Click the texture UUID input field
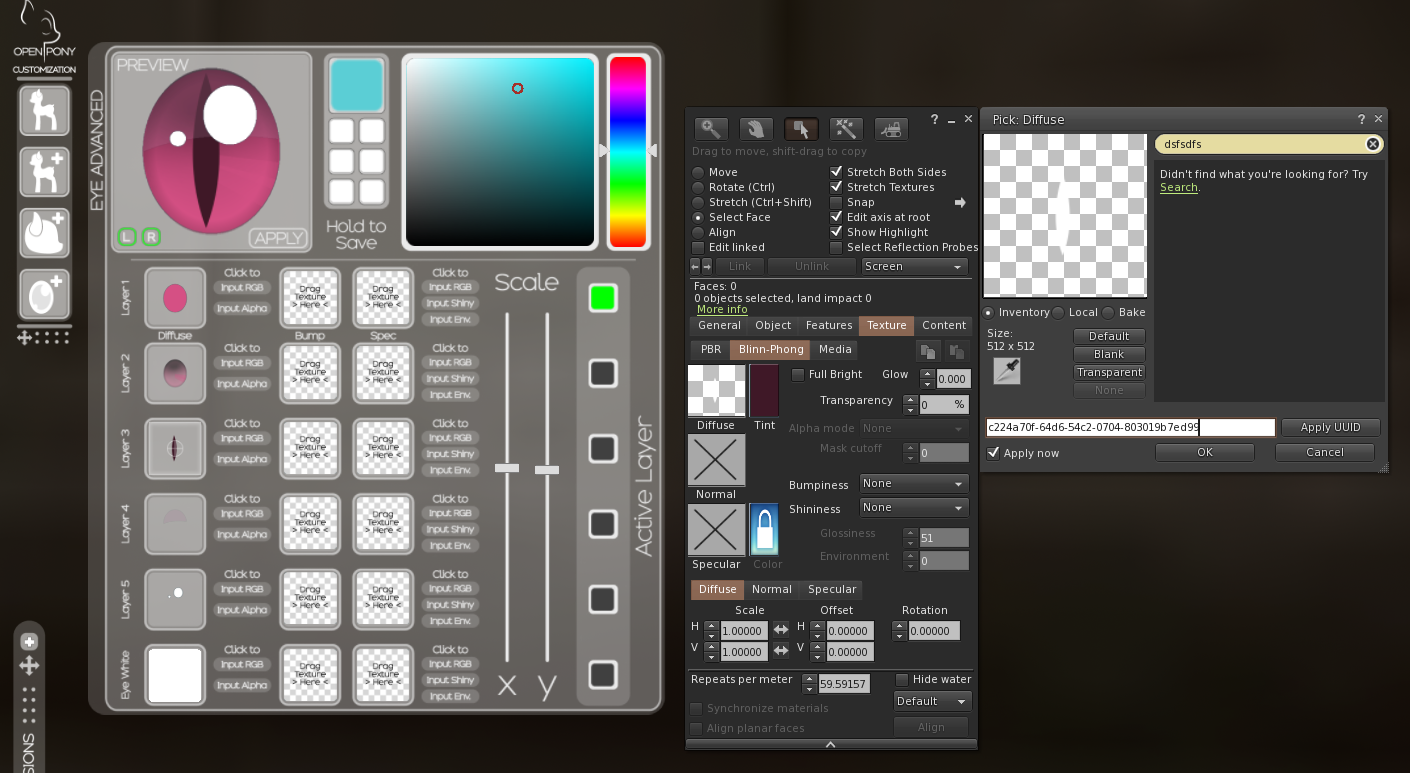Image resolution: width=1410 pixels, height=773 pixels. [x=1130, y=427]
